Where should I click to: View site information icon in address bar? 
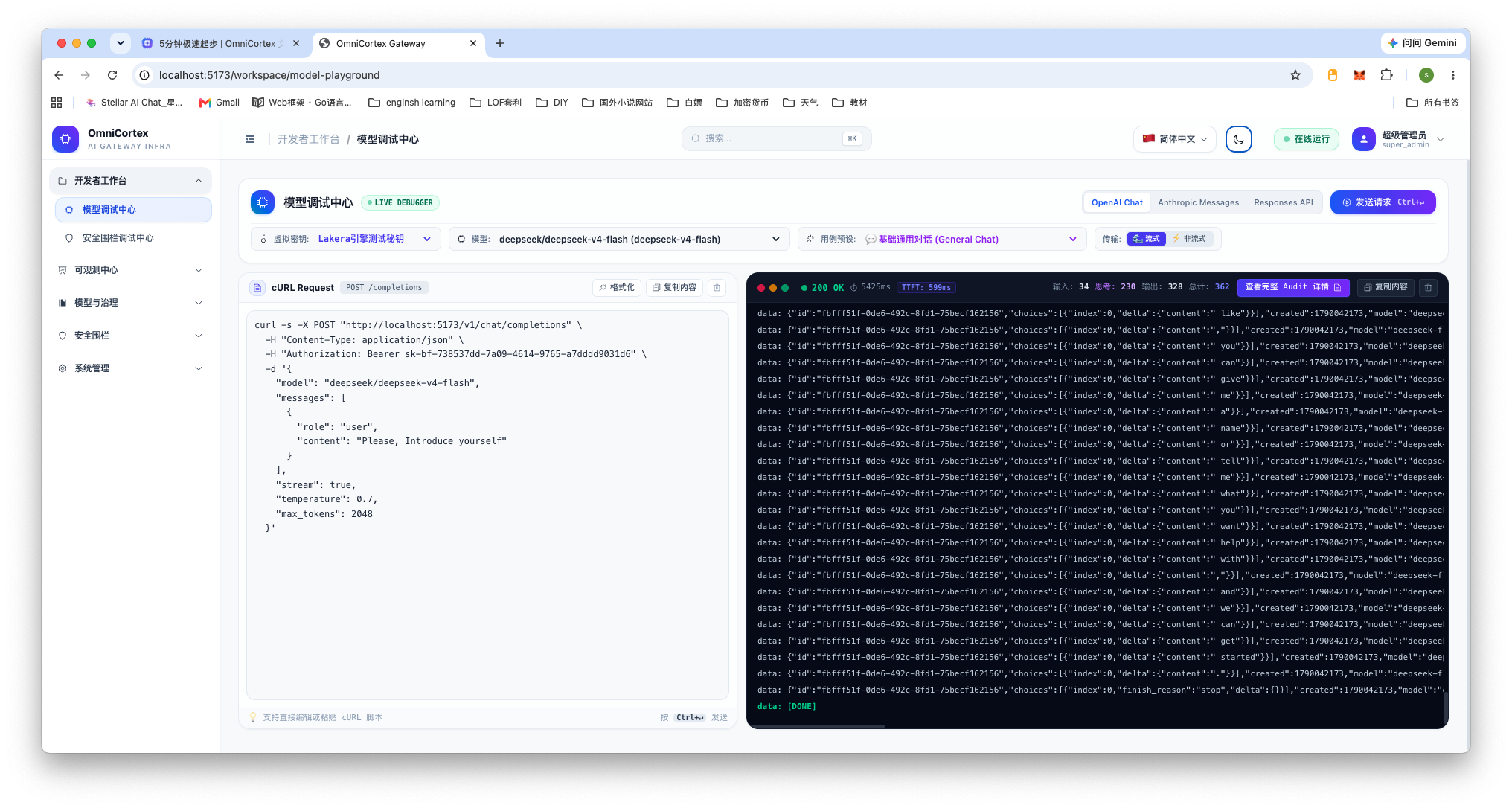click(x=144, y=75)
